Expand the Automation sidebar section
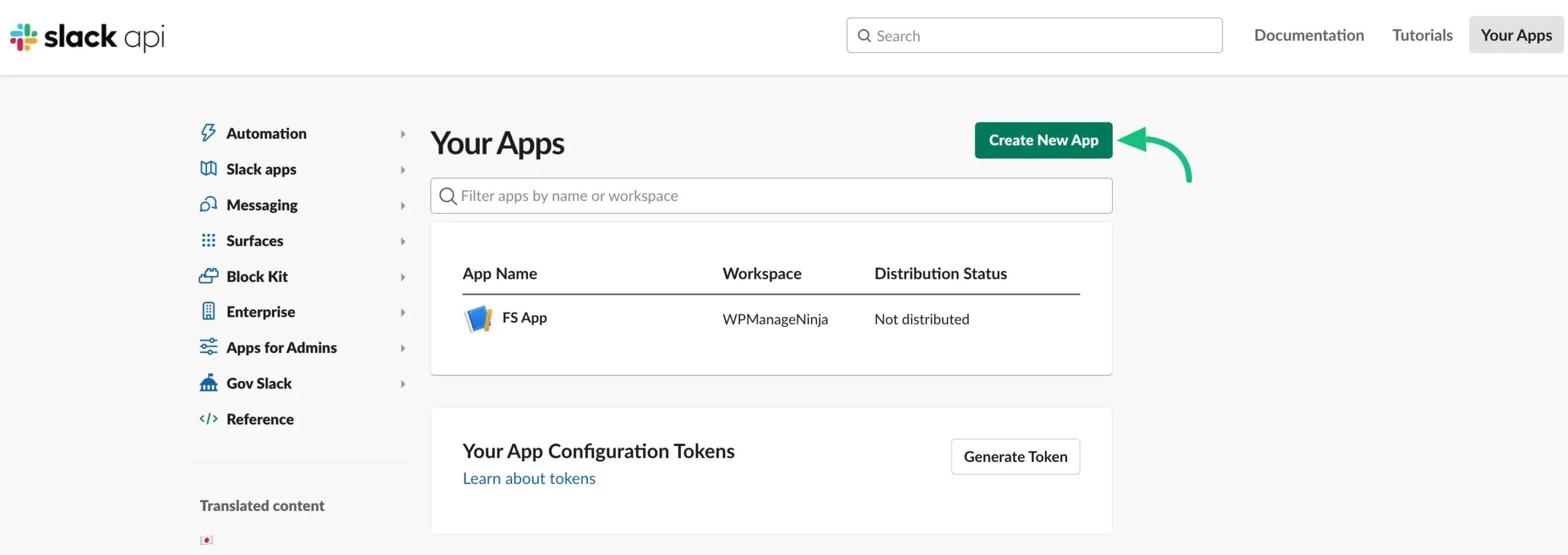 (x=402, y=133)
